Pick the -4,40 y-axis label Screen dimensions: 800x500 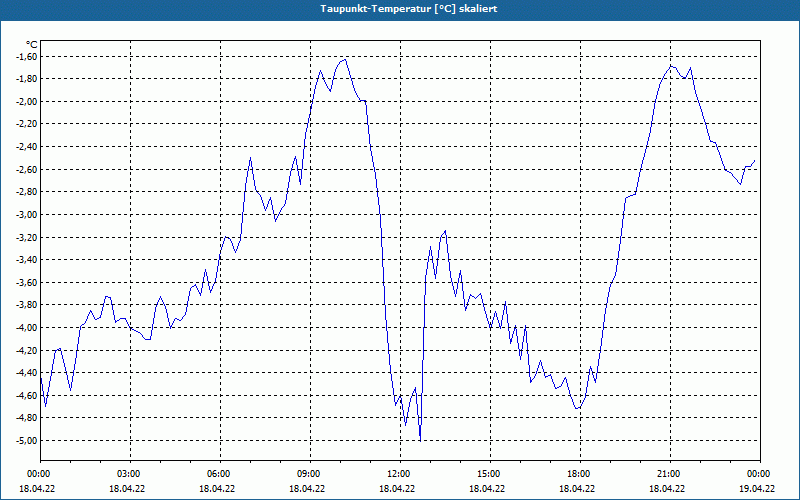click(26, 372)
